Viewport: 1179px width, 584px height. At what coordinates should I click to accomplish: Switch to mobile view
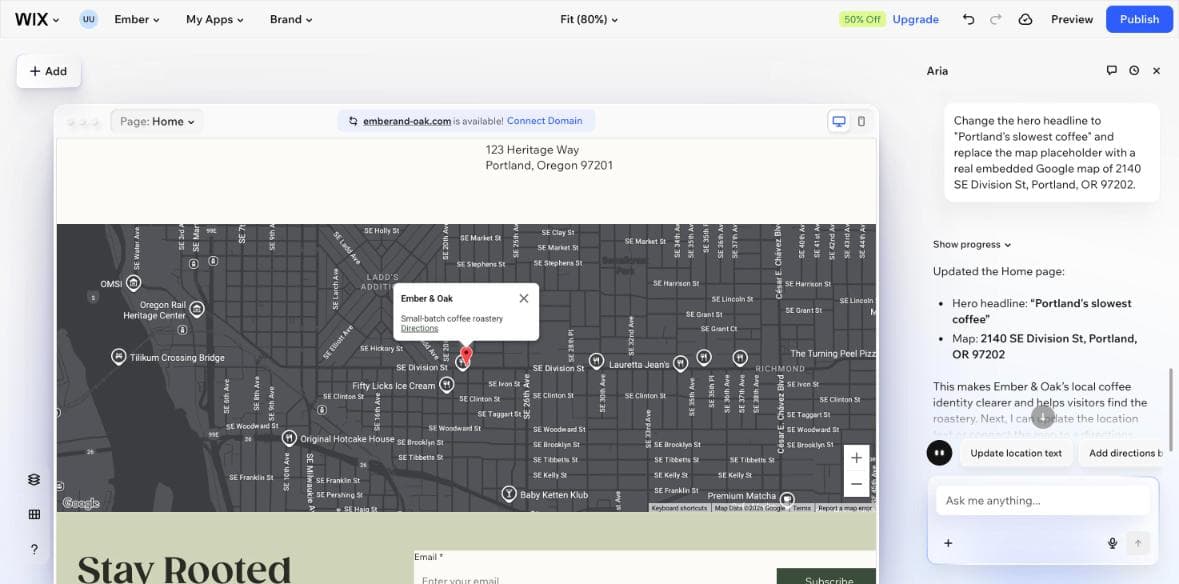tap(862, 121)
